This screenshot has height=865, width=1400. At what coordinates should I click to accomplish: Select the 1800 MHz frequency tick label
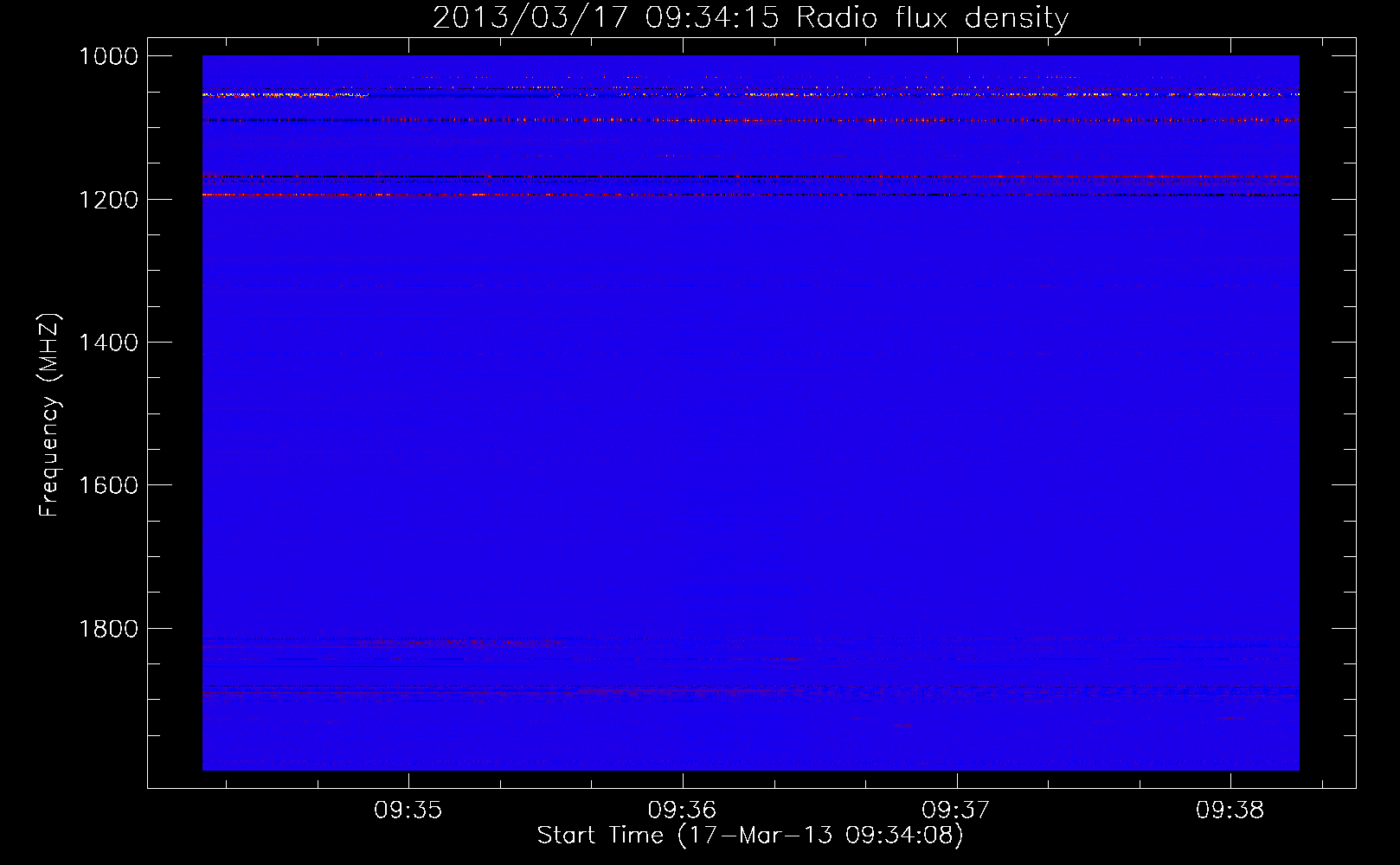click(108, 629)
